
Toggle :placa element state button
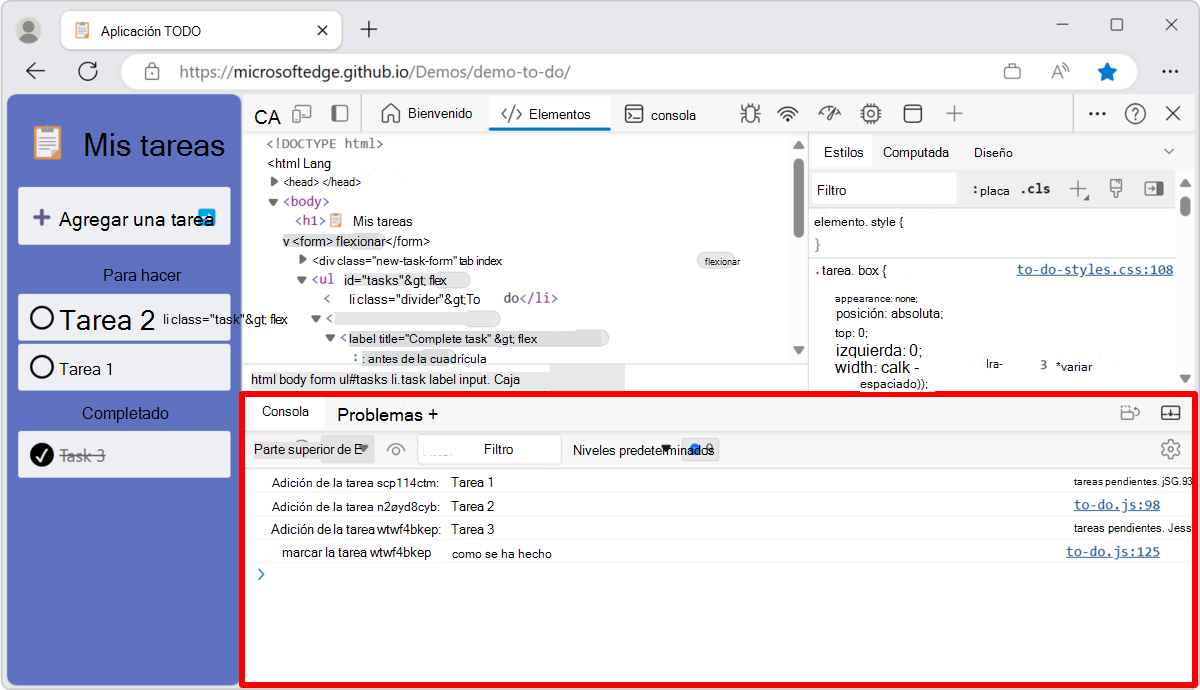click(991, 190)
